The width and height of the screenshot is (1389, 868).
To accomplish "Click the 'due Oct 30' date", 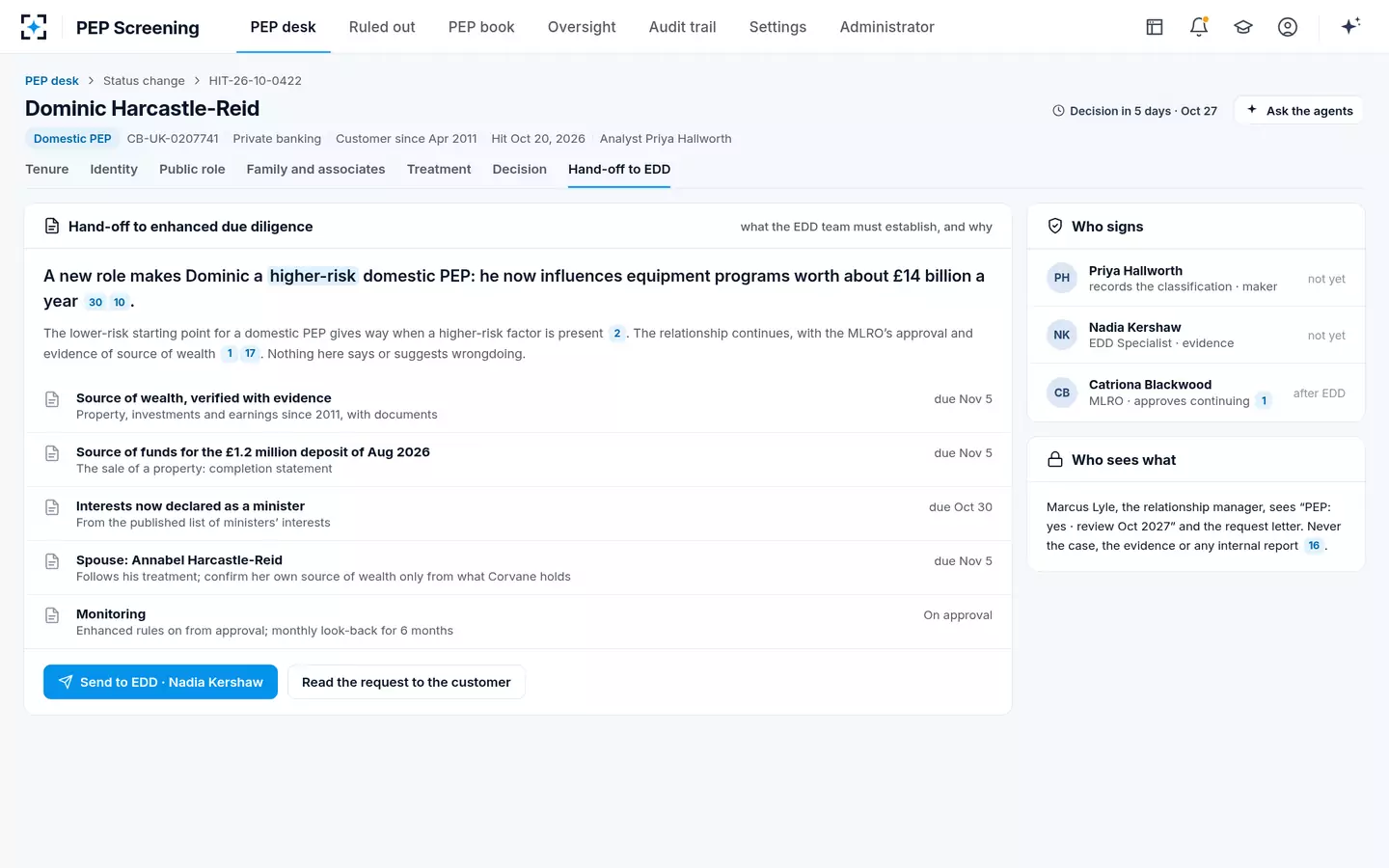I will [x=961, y=507].
